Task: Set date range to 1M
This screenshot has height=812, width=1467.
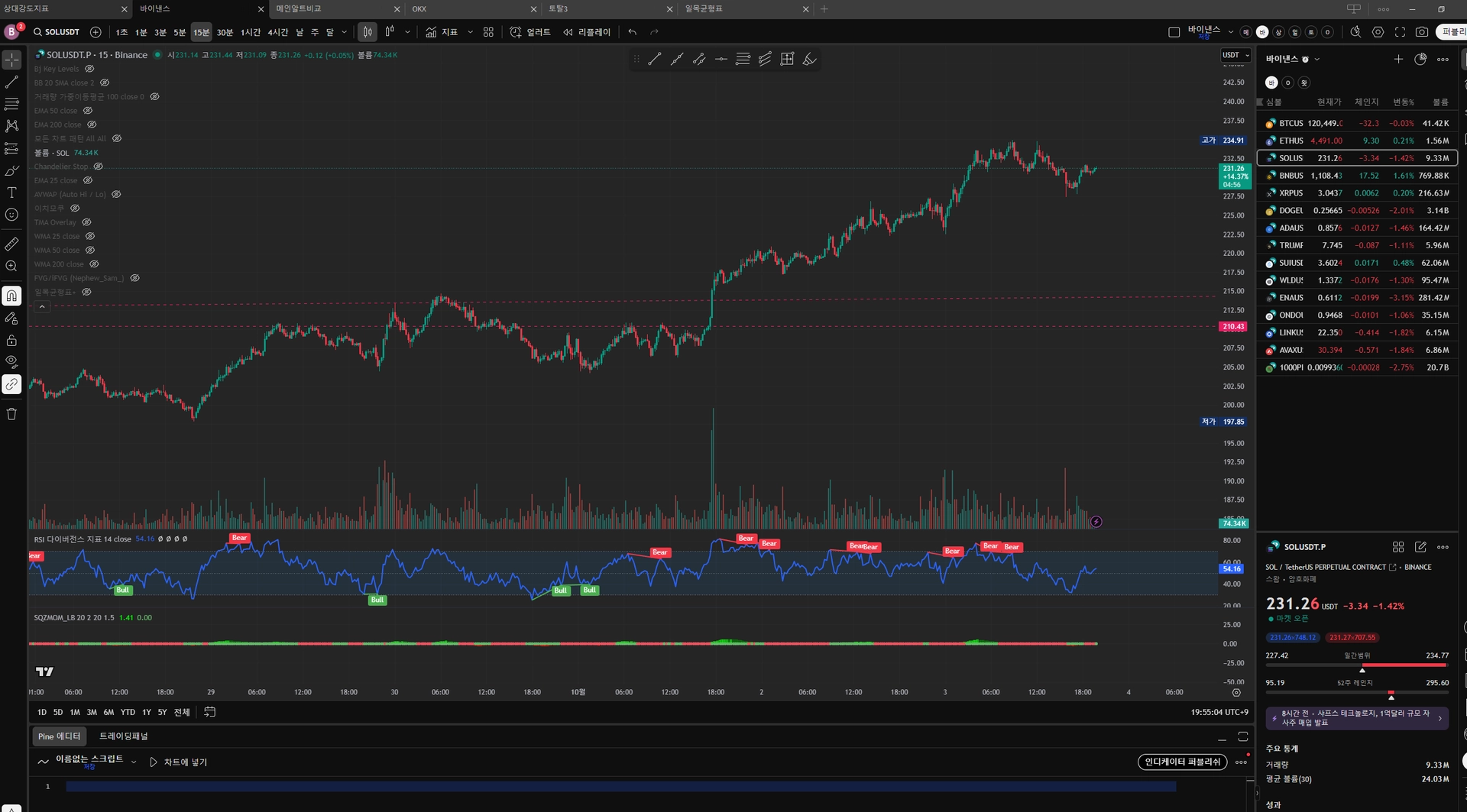Action: pos(75,712)
